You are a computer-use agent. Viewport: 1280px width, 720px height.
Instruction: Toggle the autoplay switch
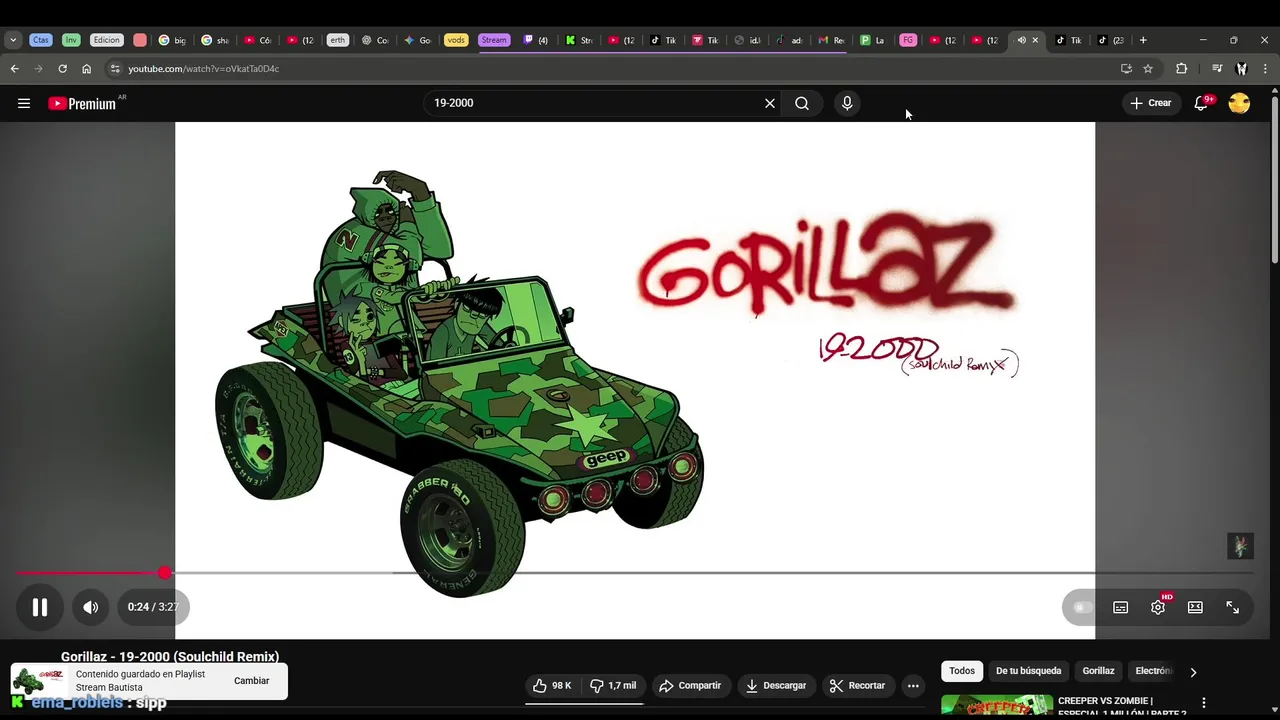coord(1081,607)
